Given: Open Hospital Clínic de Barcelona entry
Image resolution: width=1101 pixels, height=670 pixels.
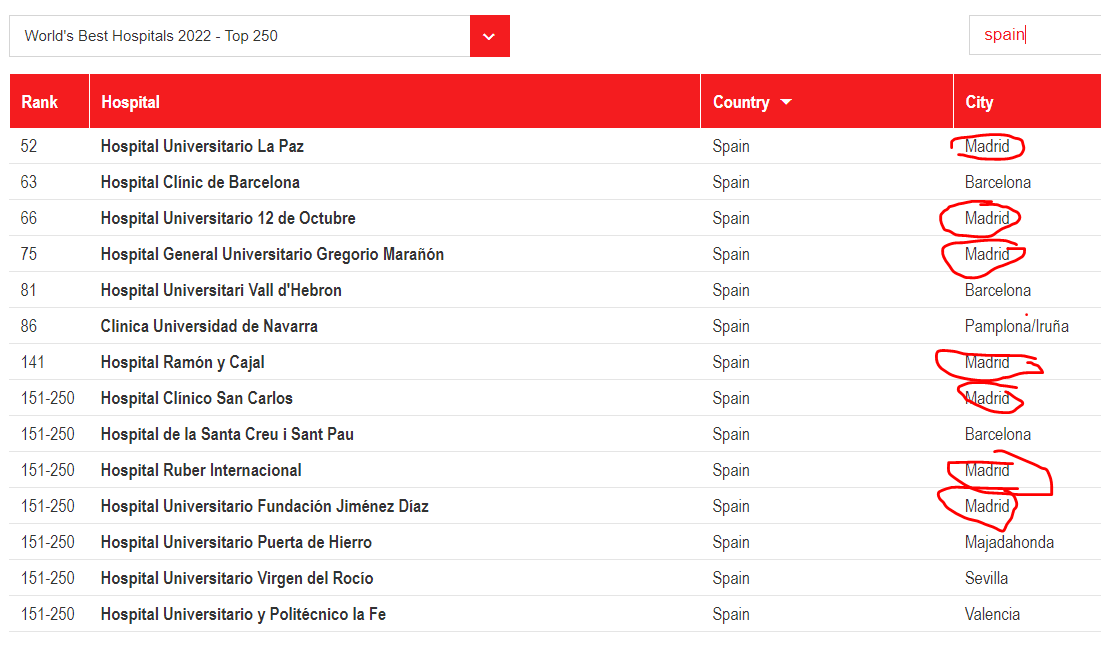Looking at the screenshot, I should (200, 182).
